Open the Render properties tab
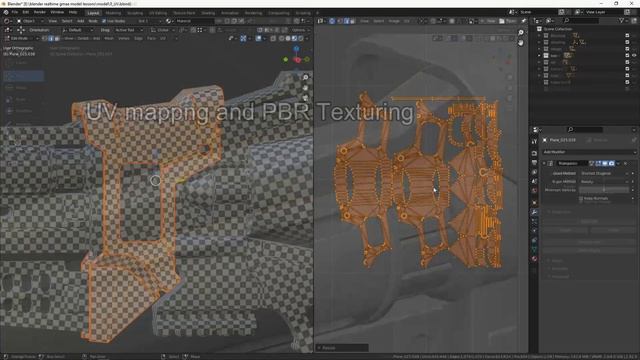This screenshot has width=640, height=360. tap(534, 153)
